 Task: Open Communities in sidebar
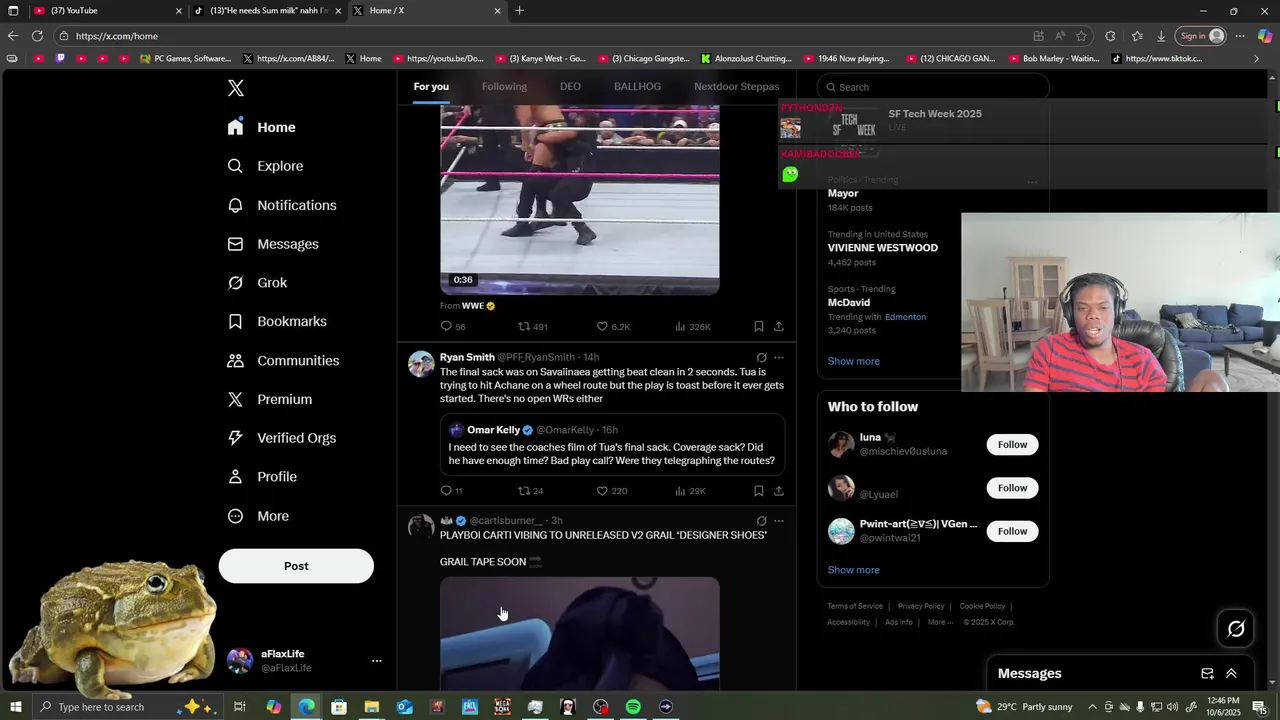tap(283, 360)
